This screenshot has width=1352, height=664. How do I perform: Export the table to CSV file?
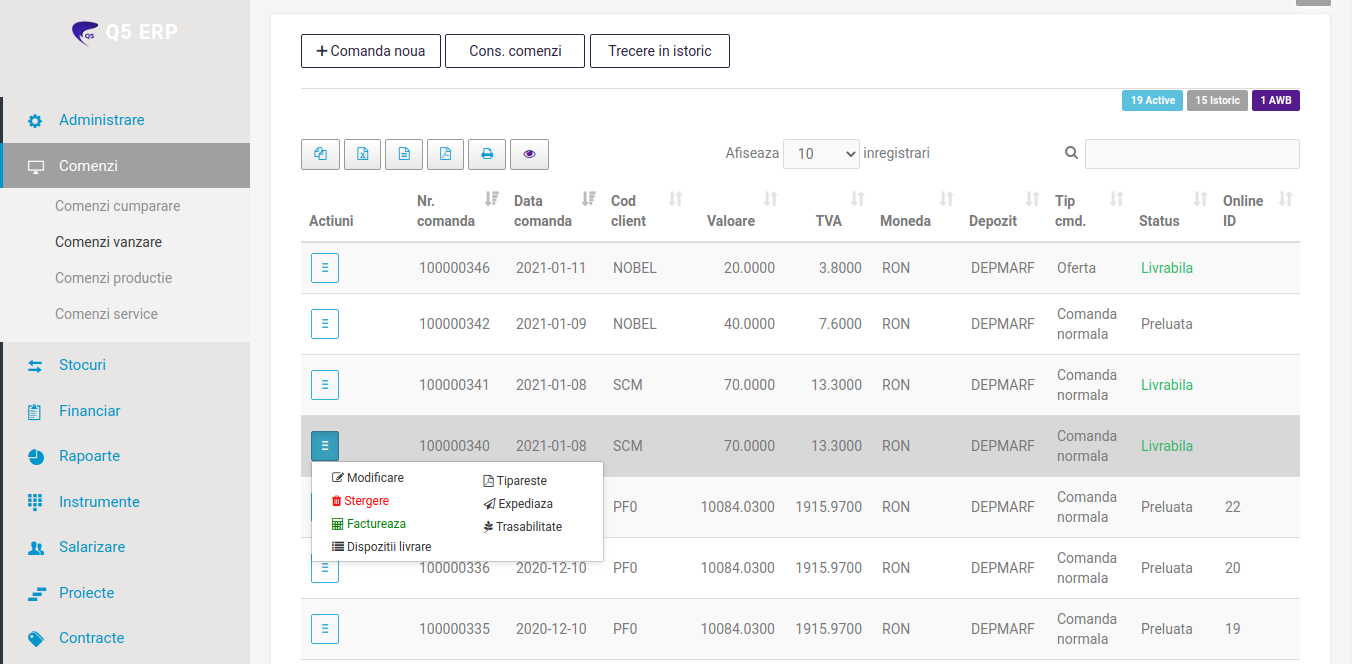pos(404,154)
